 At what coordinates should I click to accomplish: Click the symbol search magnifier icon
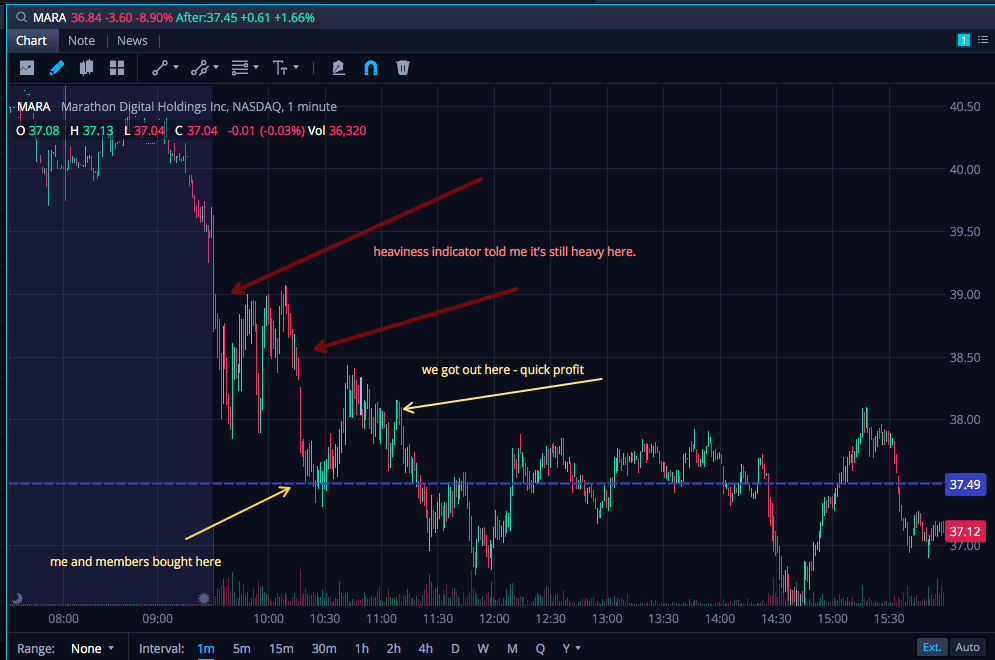pyautogui.click(x=22, y=17)
